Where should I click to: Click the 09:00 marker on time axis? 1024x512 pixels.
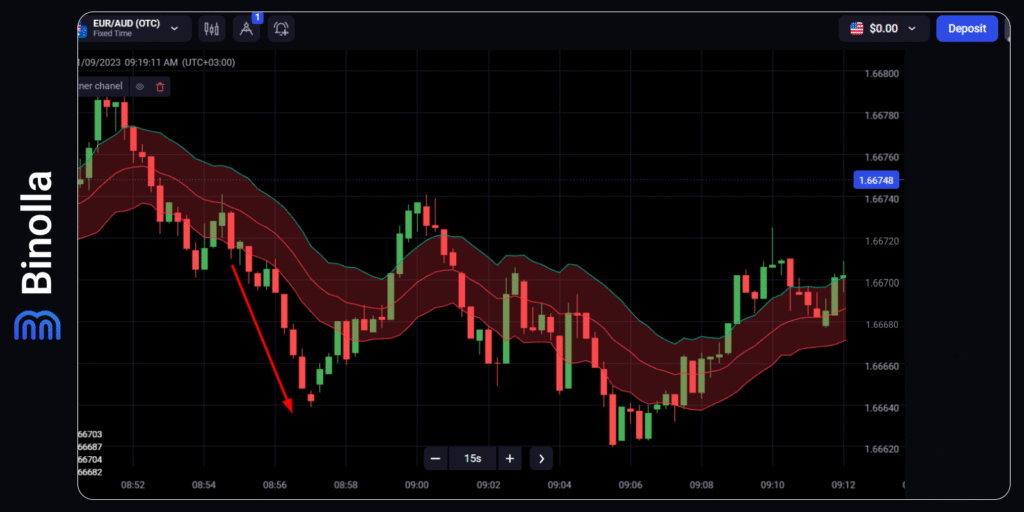tap(417, 485)
